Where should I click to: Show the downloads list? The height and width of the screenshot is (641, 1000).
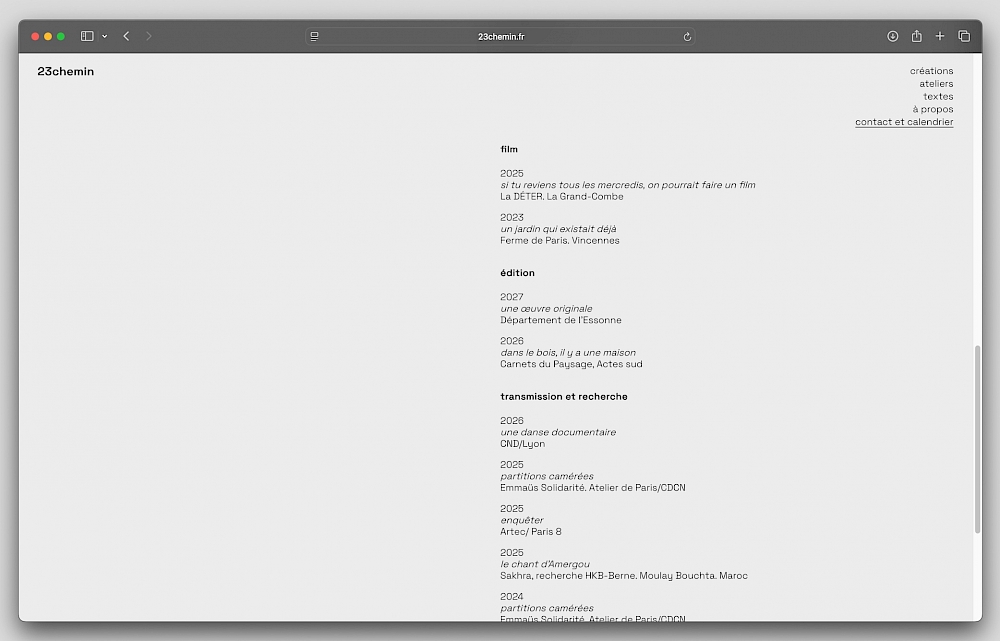(893, 36)
